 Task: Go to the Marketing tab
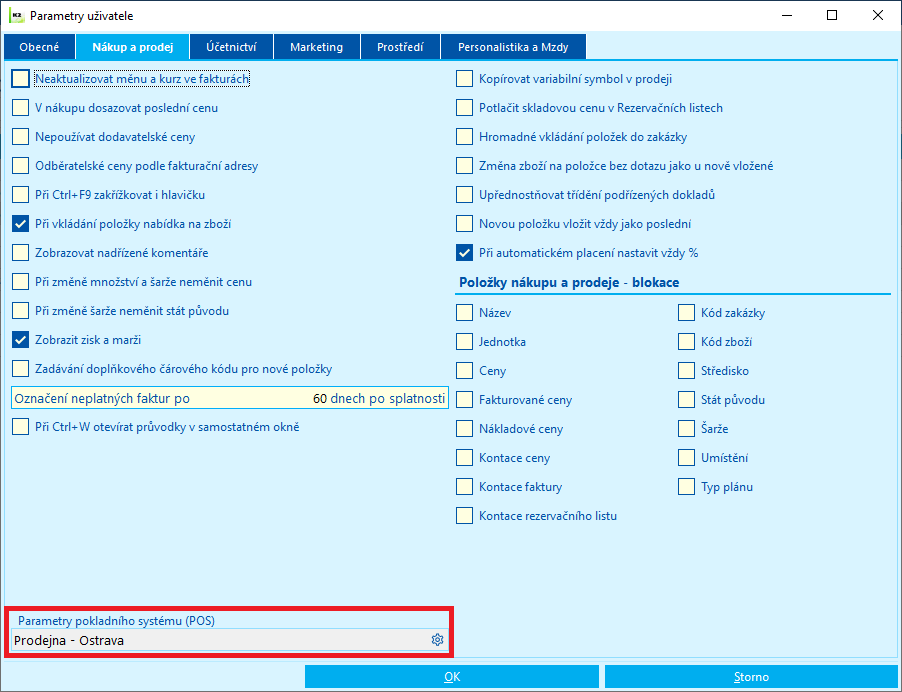tap(316, 47)
